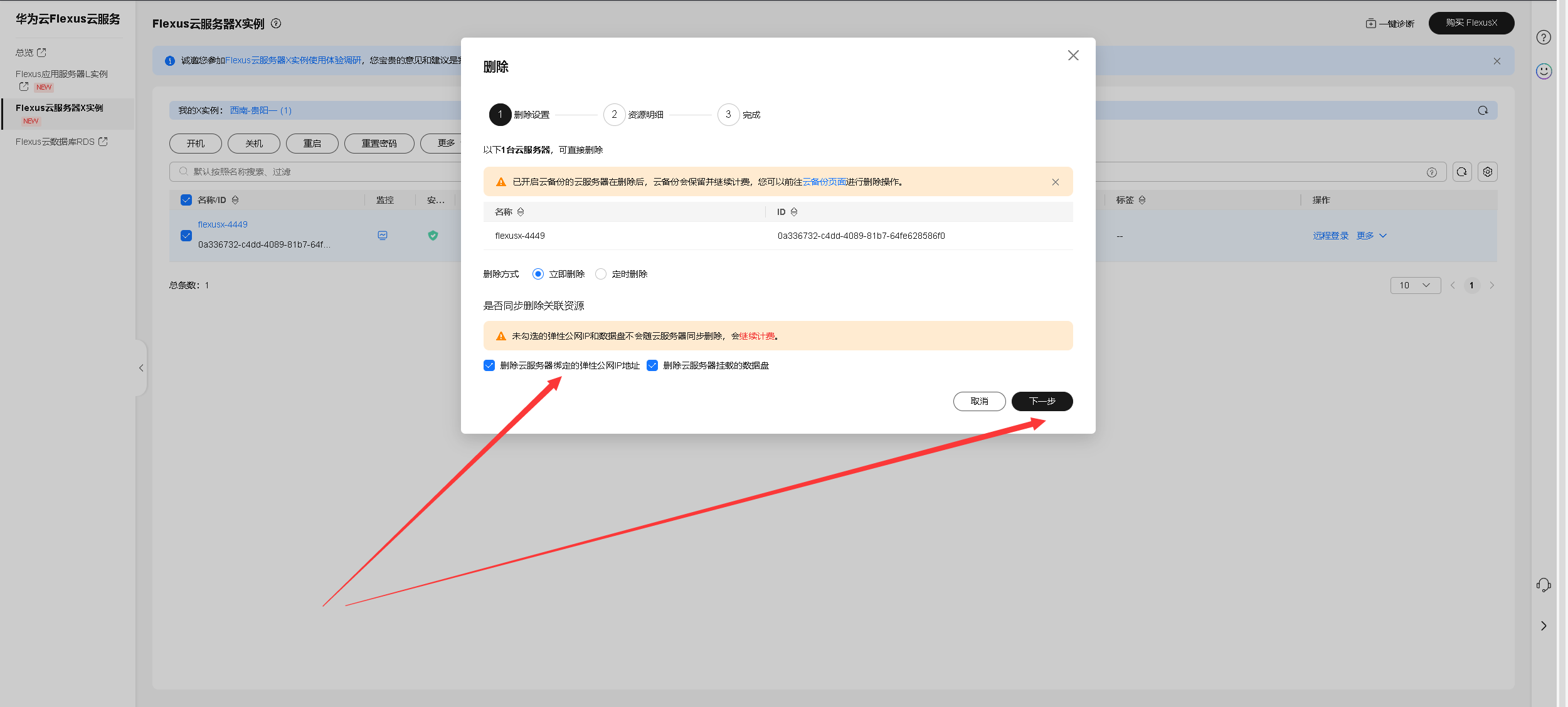Click step 3 完成 in wizard
1568x707 pixels.
coord(739,115)
